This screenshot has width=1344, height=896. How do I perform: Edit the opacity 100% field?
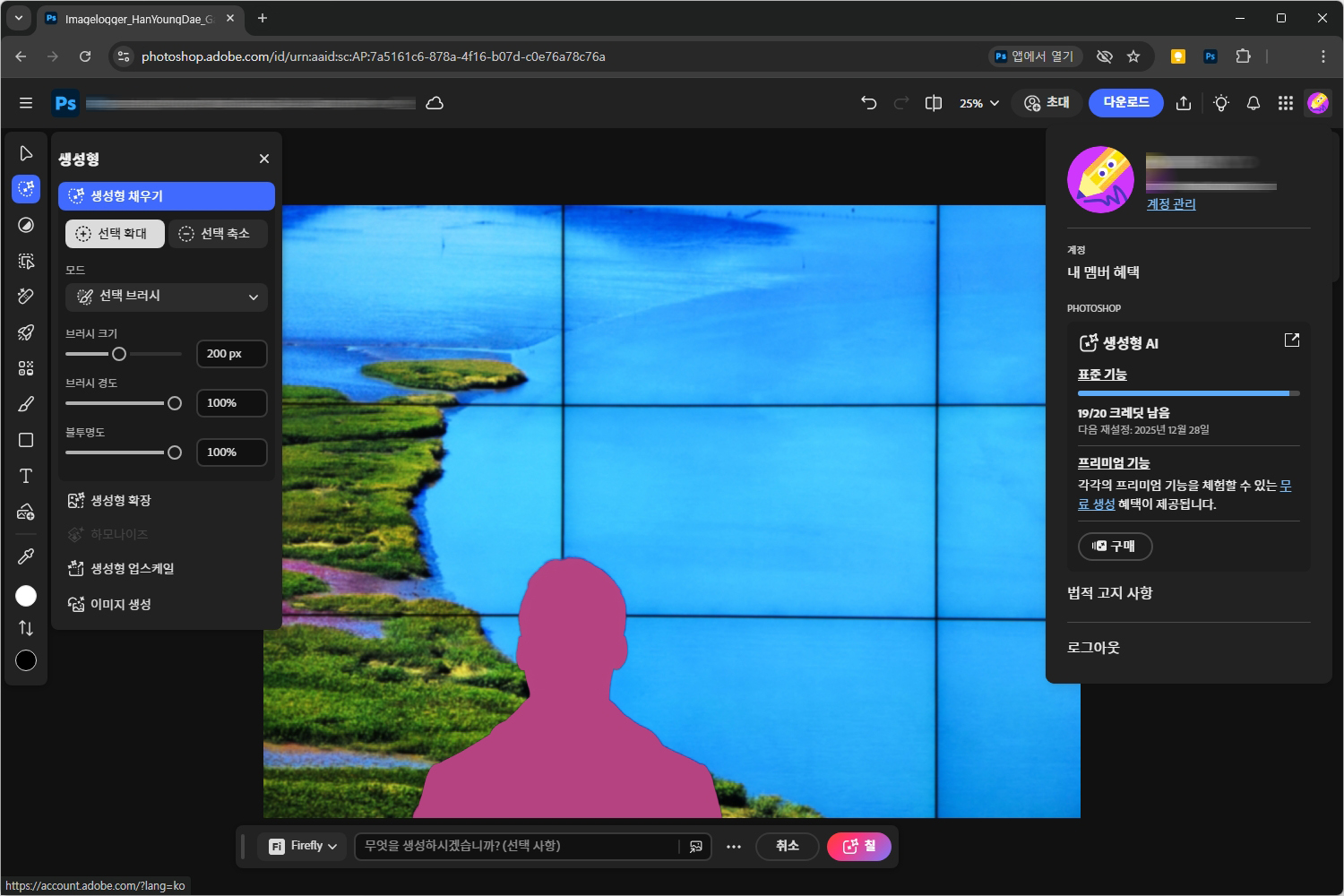[232, 452]
